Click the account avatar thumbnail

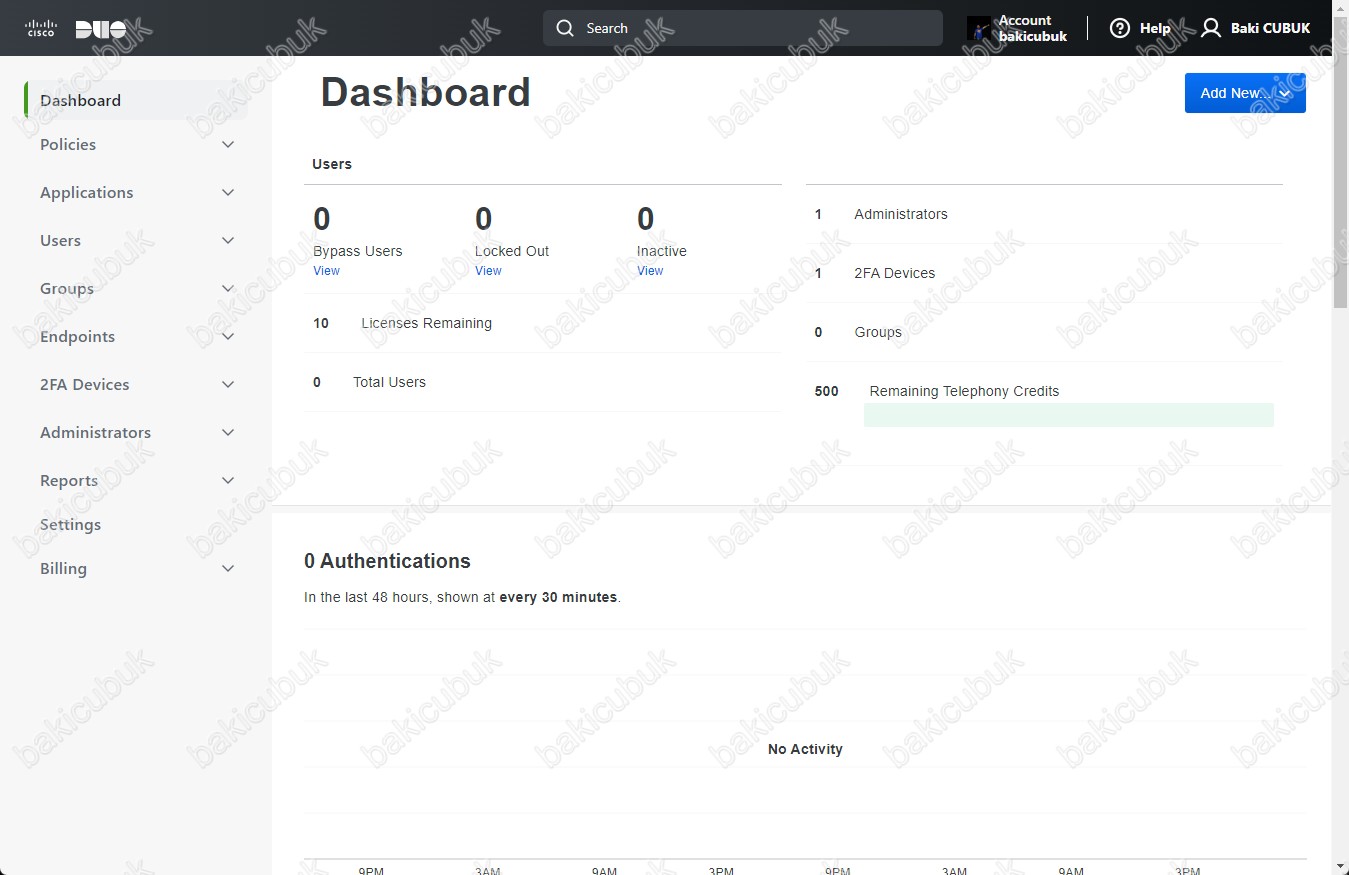pos(979,28)
